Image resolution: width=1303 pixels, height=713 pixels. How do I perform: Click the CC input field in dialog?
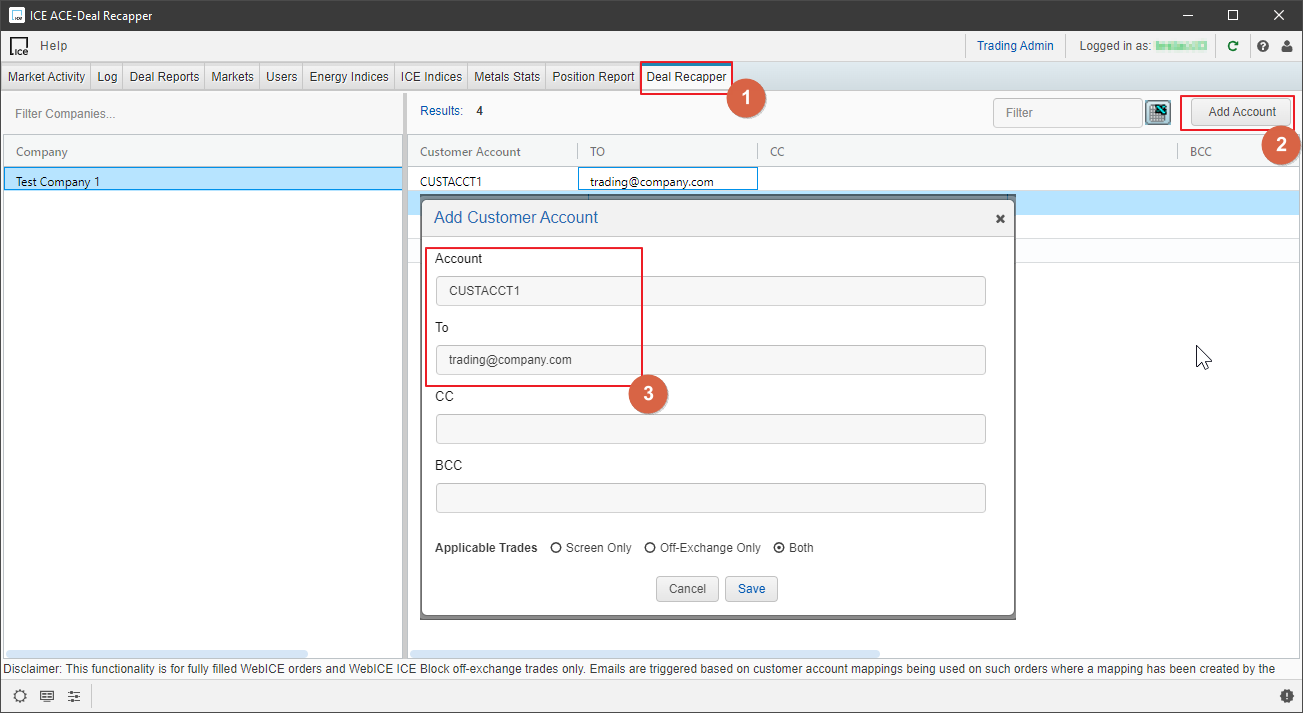point(710,429)
